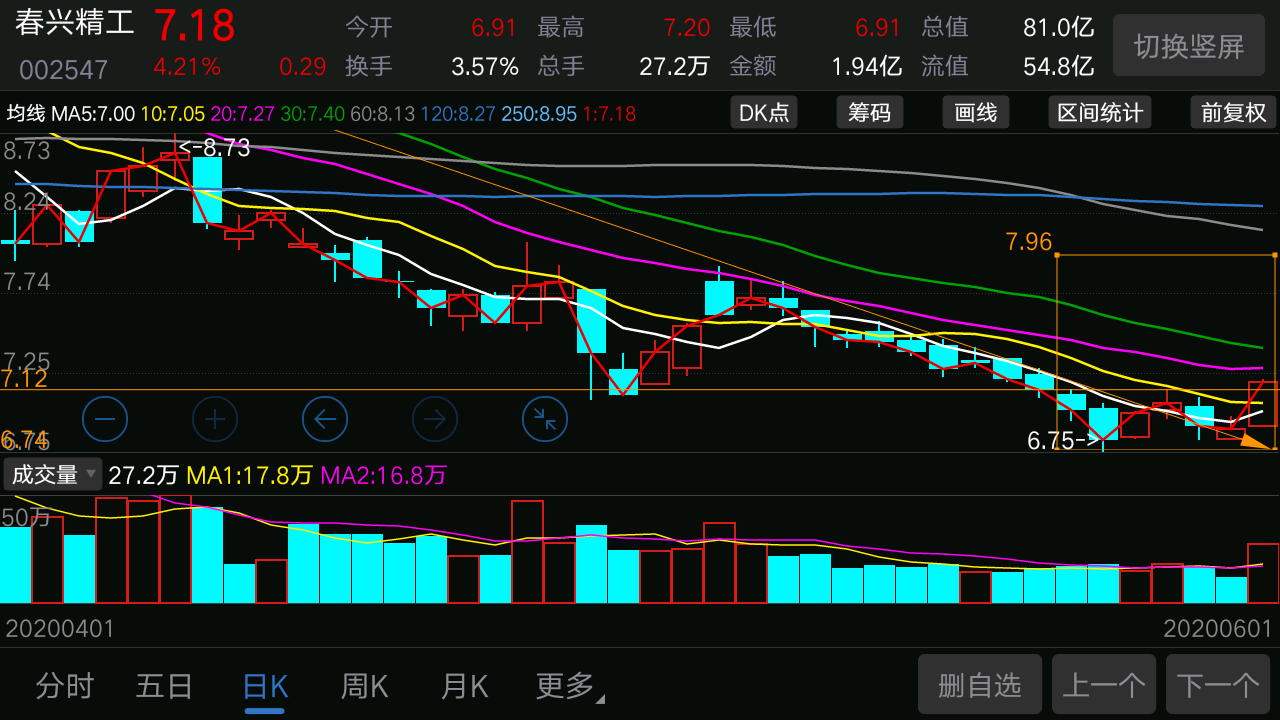Move chart right with forward arrow icon

(435, 419)
